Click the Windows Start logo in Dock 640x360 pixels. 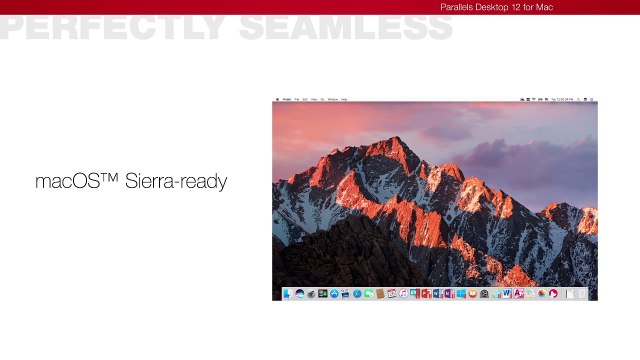461,293
